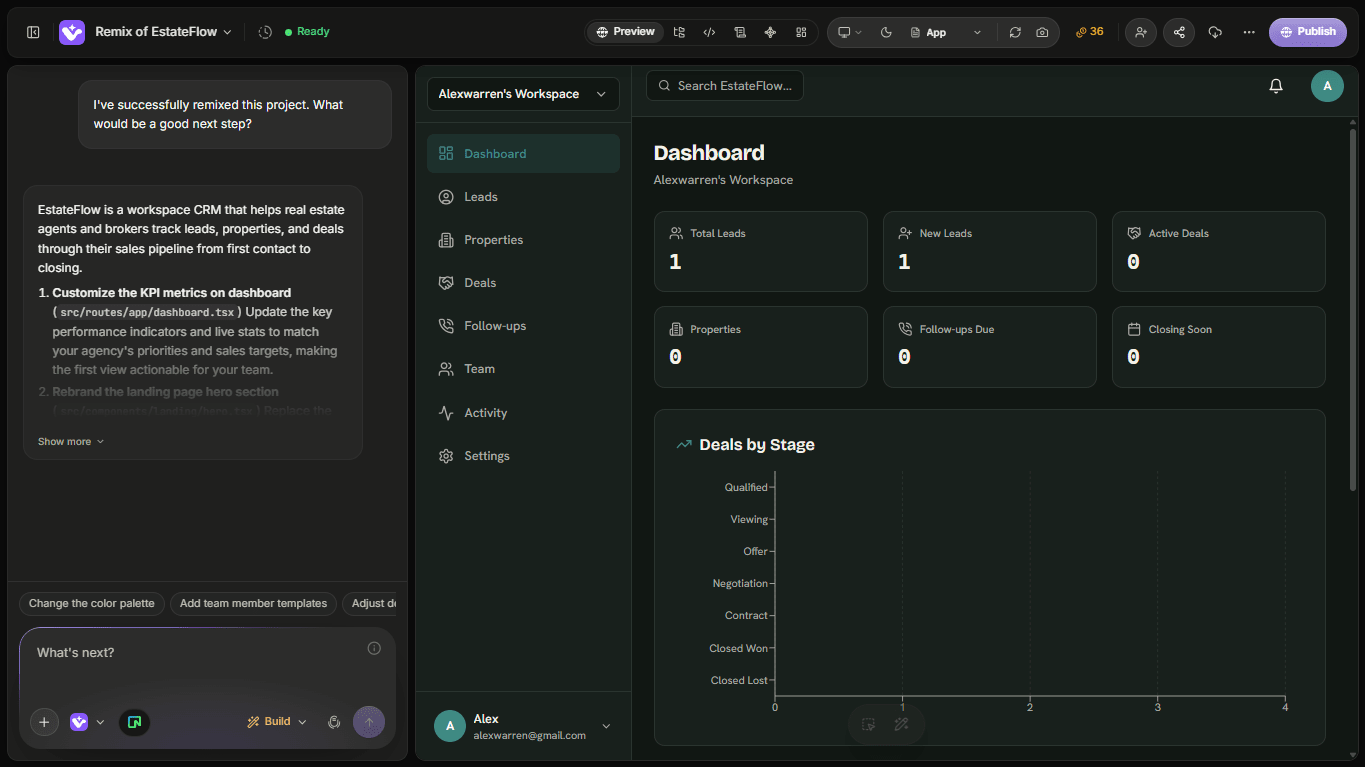Invite a collaborator via add-person icon

click(x=1141, y=32)
